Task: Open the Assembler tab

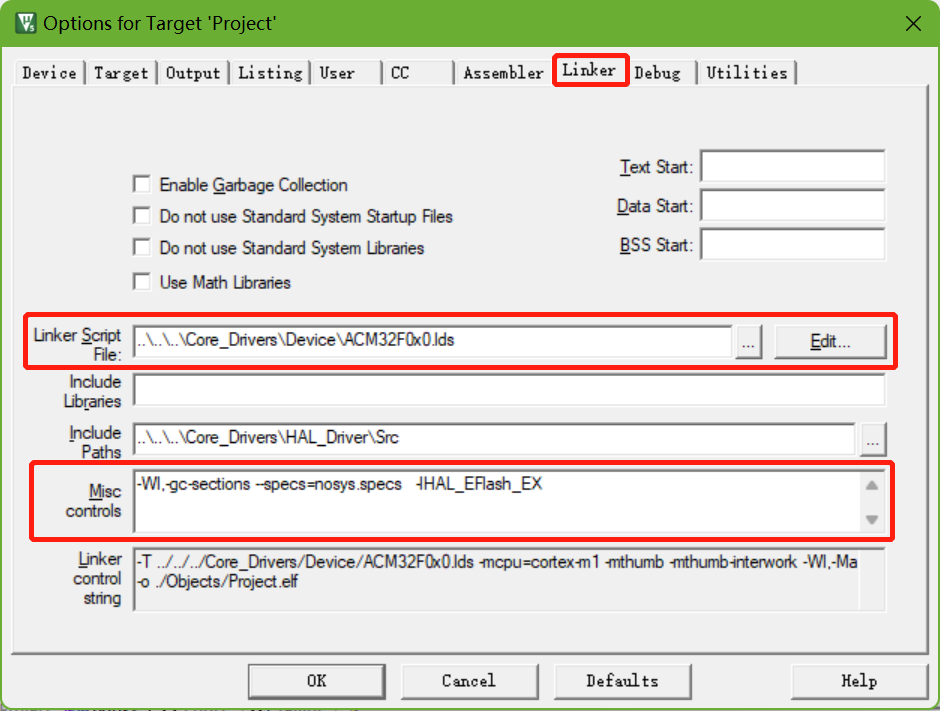Action: click(x=503, y=73)
